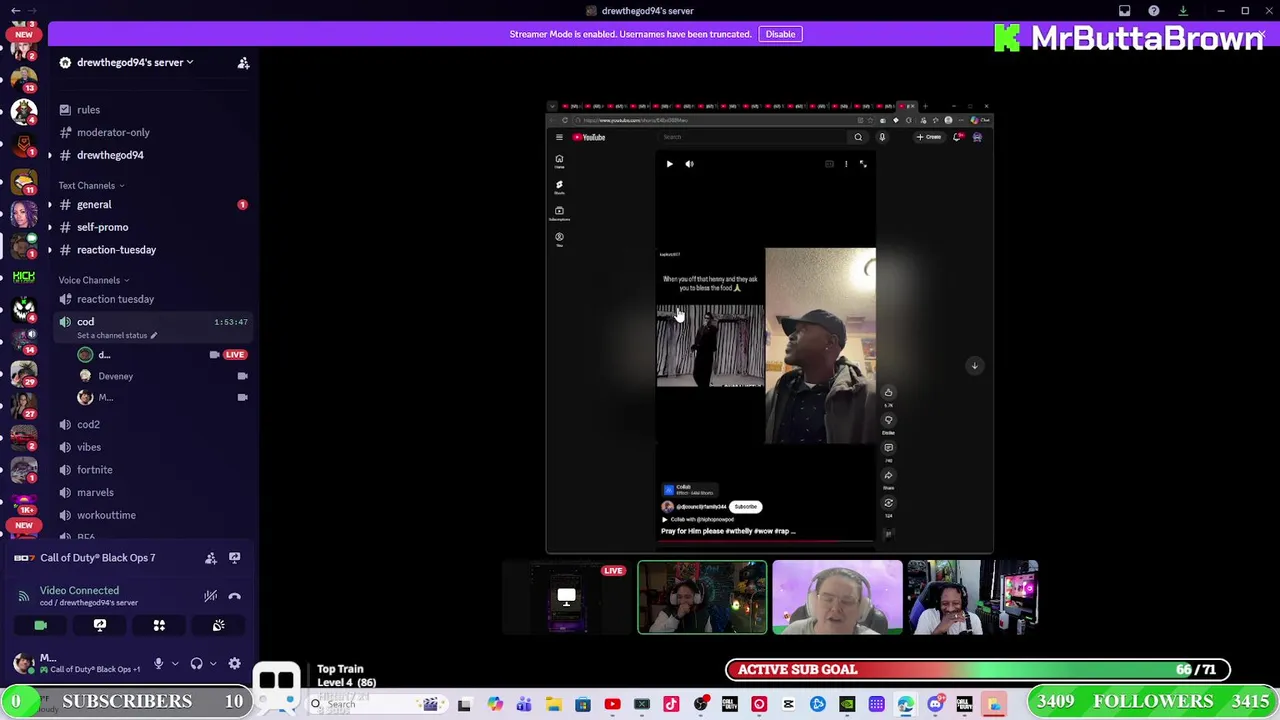This screenshot has height=720, width=1280.
Task: Open the moderator-only channel
Action: tap(113, 132)
